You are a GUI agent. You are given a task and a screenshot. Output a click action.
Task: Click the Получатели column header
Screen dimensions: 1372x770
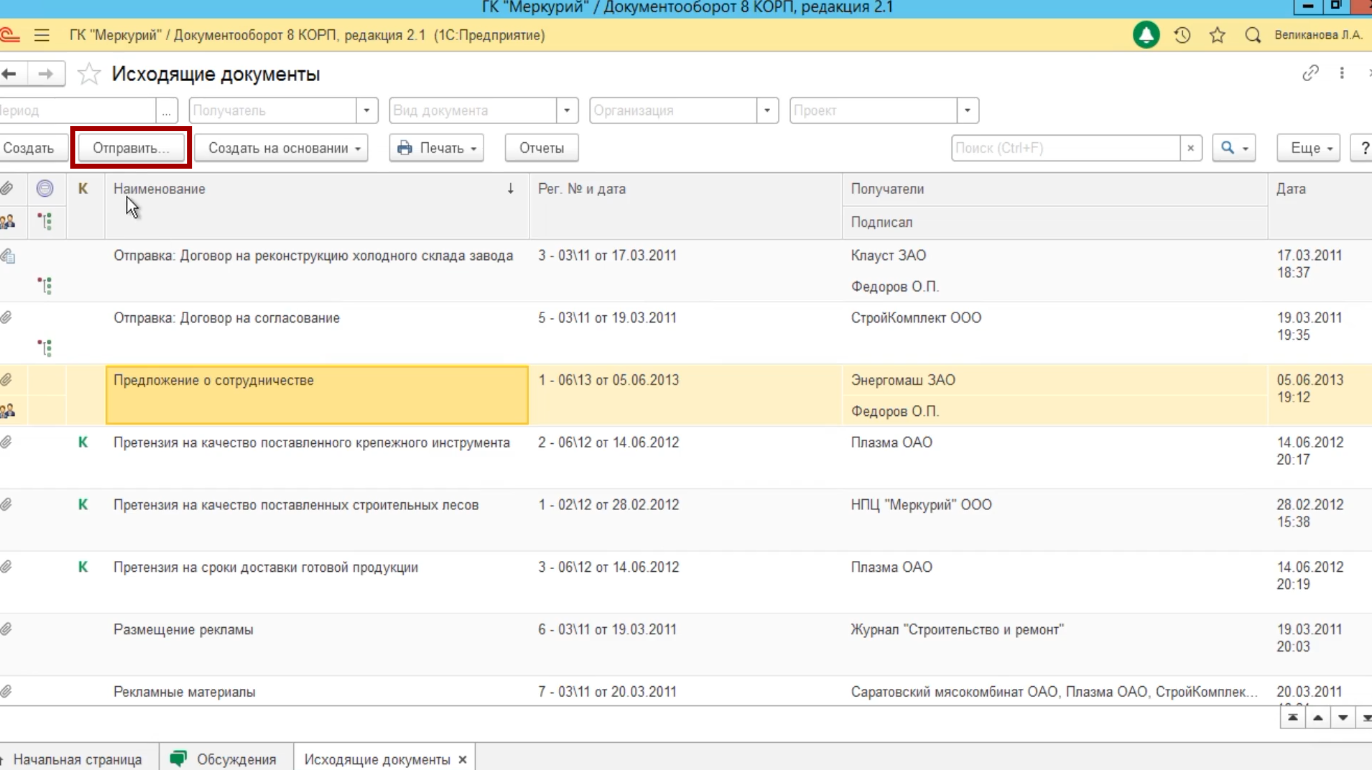pos(1055,189)
